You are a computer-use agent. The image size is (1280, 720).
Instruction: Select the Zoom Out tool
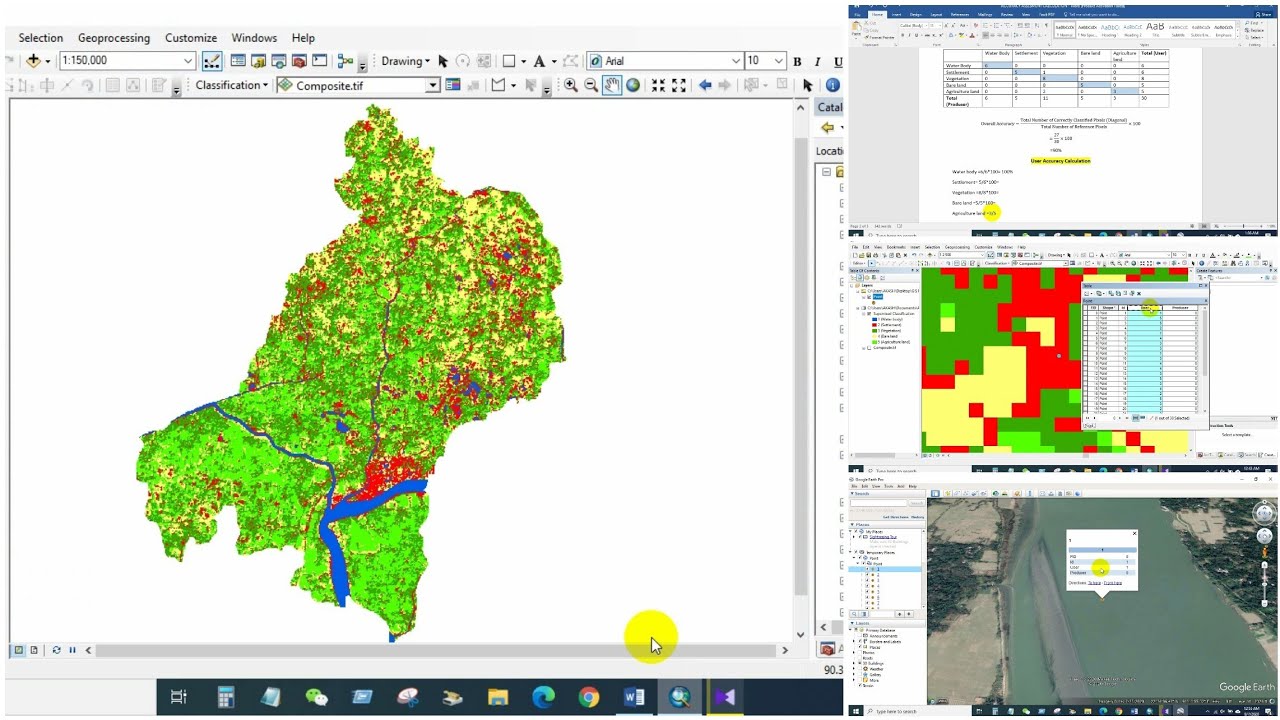point(591,85)
